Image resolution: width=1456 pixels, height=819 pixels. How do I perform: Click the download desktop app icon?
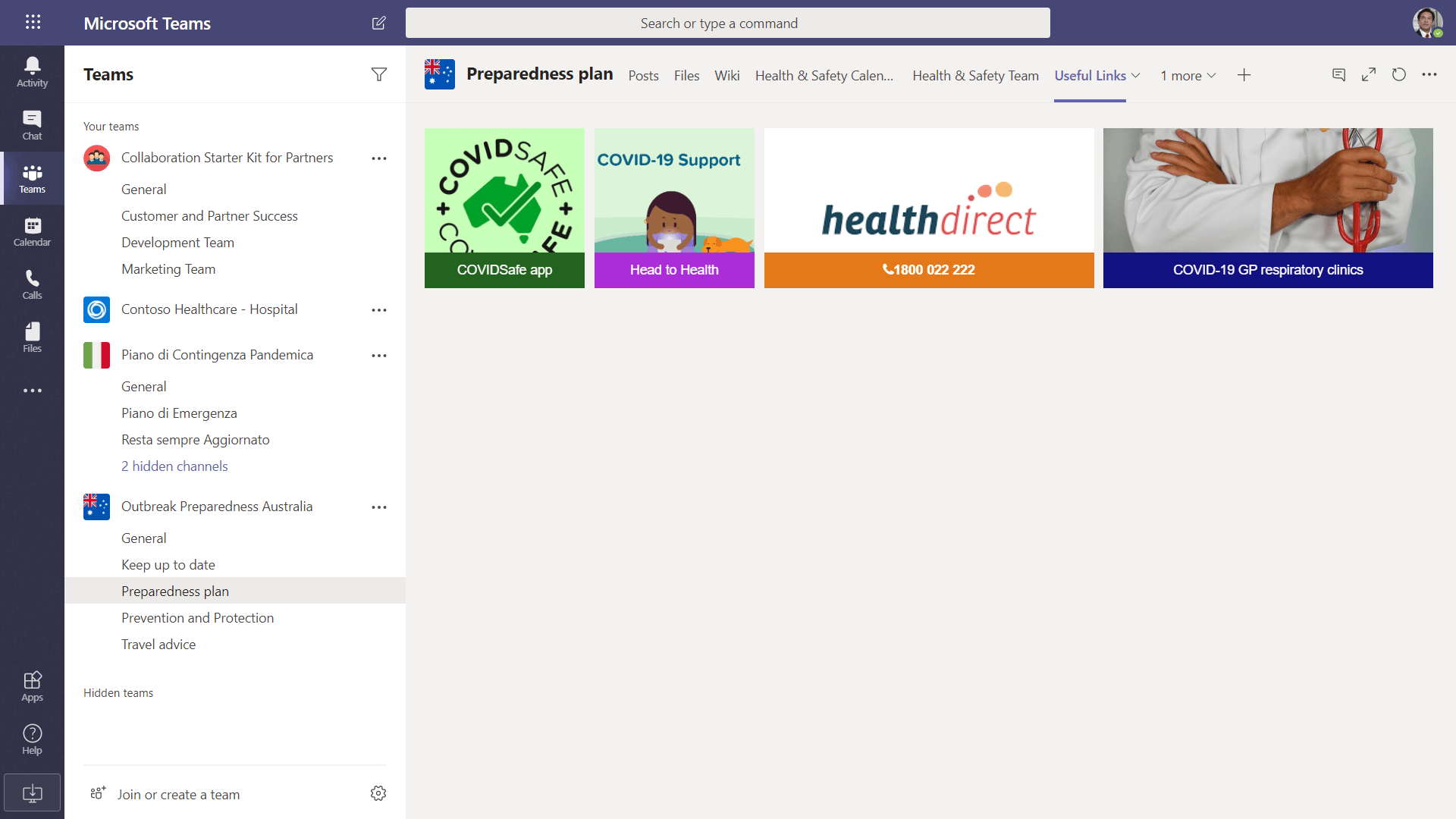click(32, 793)
